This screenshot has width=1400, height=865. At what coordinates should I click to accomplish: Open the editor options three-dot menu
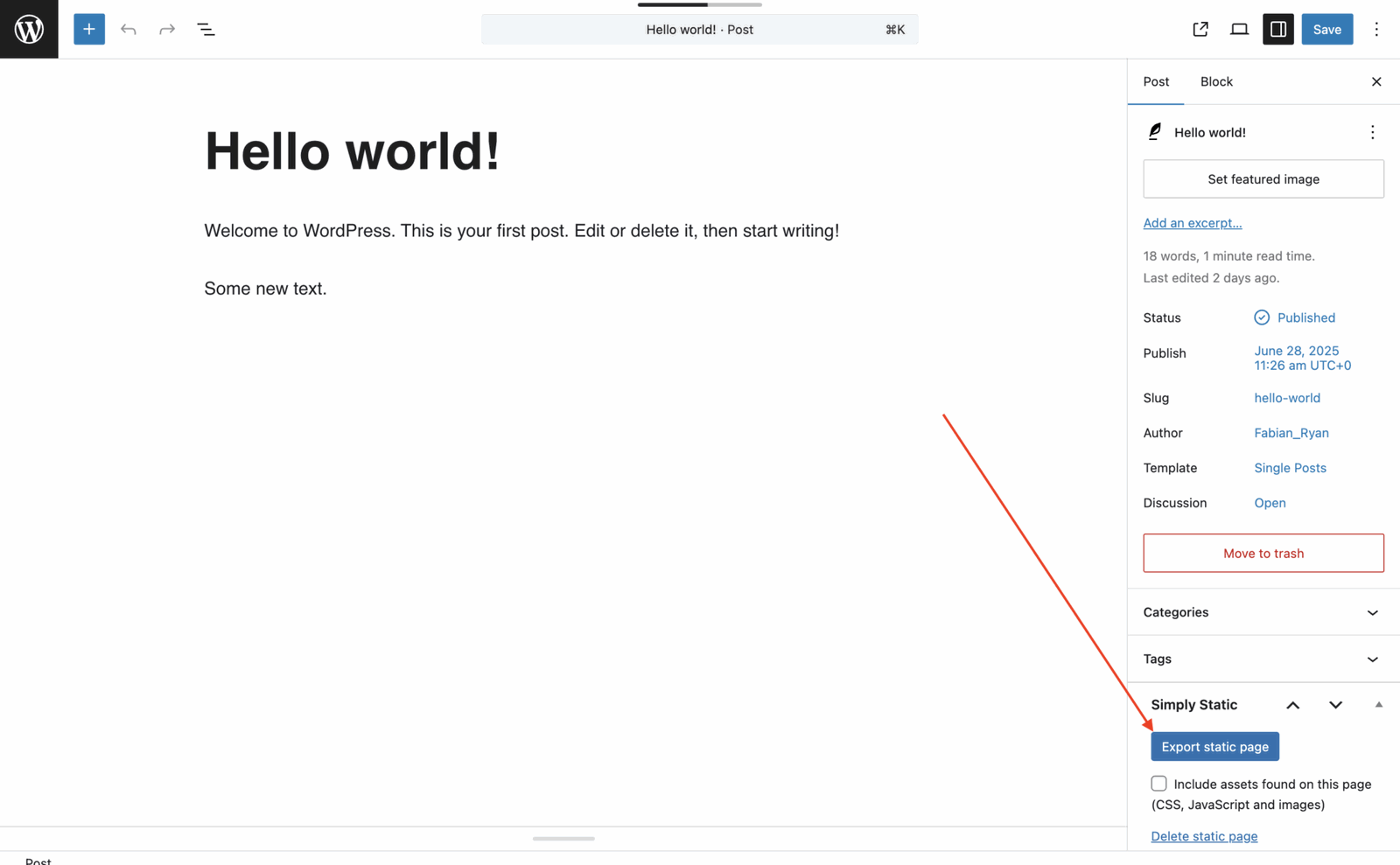tap(1376, 29)
